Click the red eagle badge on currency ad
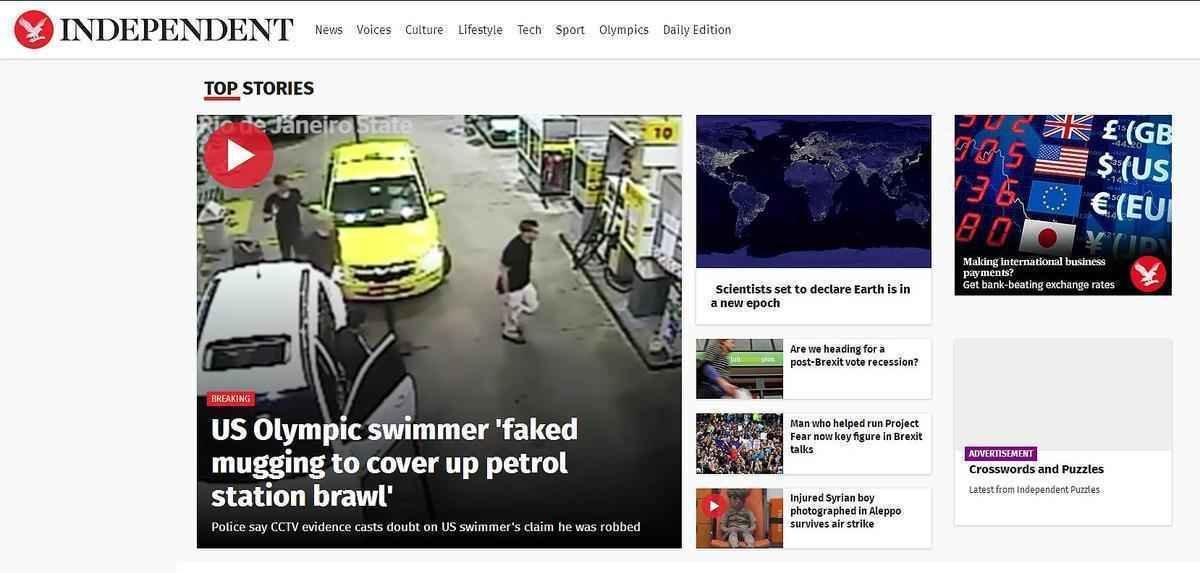 (1147, 273)
